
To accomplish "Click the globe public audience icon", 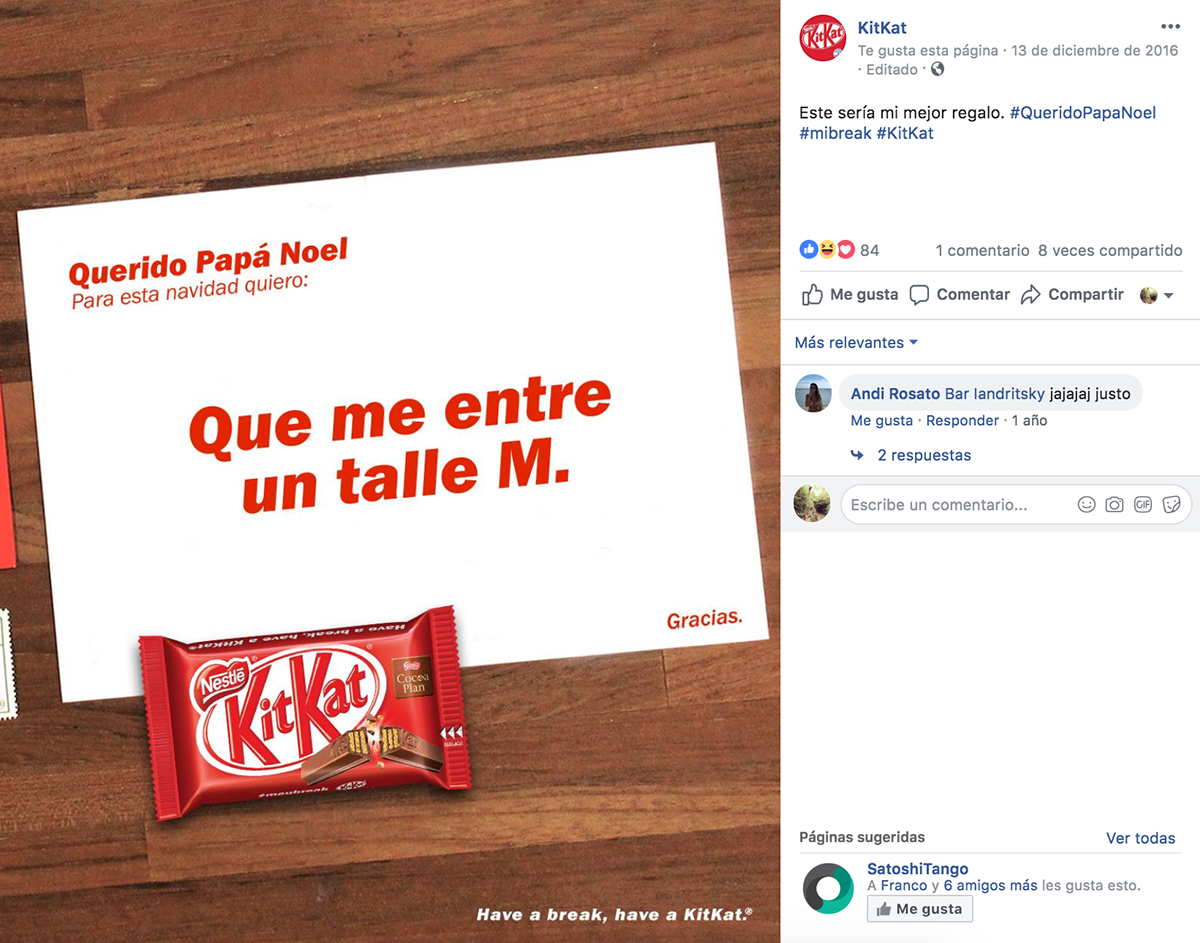I will pyautogui.click(x=937, y=70).
